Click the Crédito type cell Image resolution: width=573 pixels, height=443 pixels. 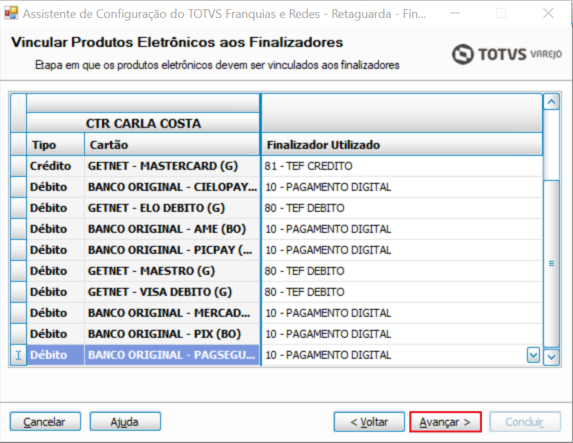click(x=55, y=166)
